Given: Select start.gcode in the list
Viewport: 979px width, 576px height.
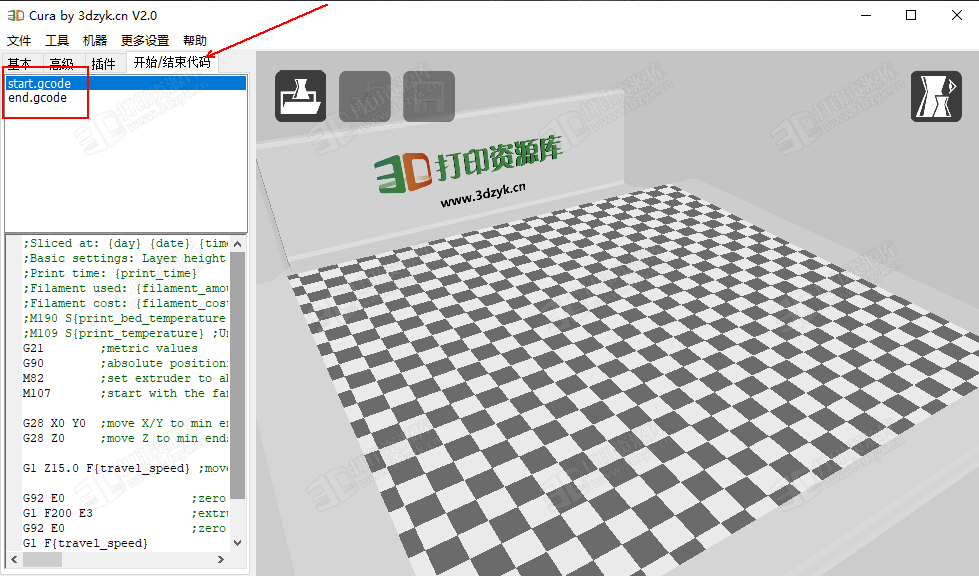Looking at the screenshot, I should (39, 84).
